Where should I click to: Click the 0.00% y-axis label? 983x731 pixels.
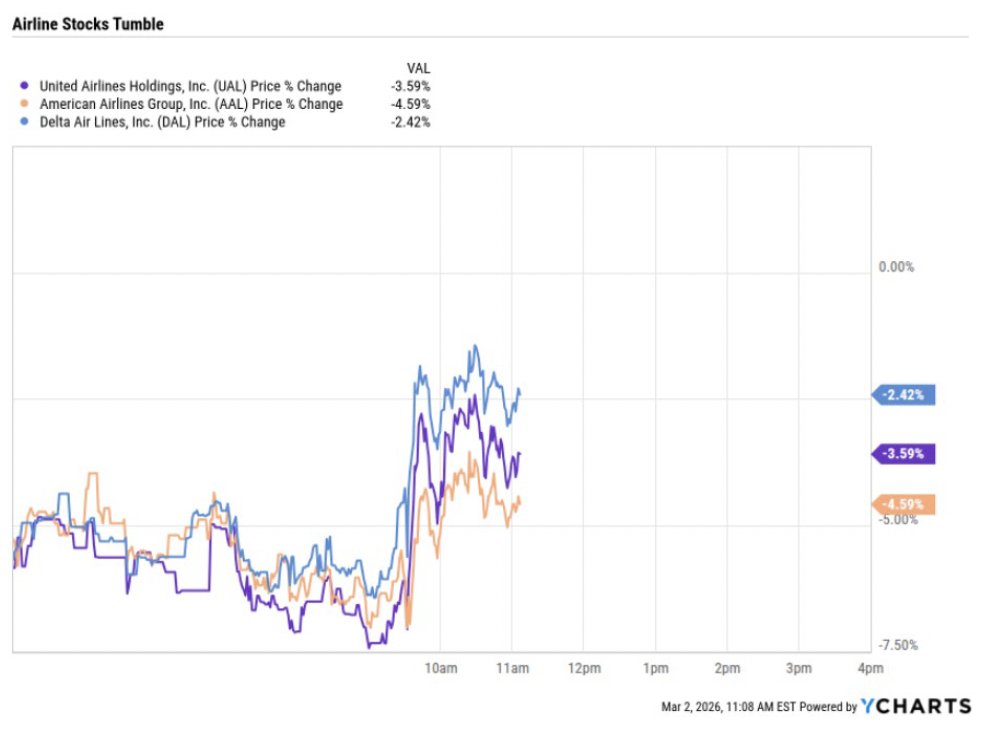point(896,267)
